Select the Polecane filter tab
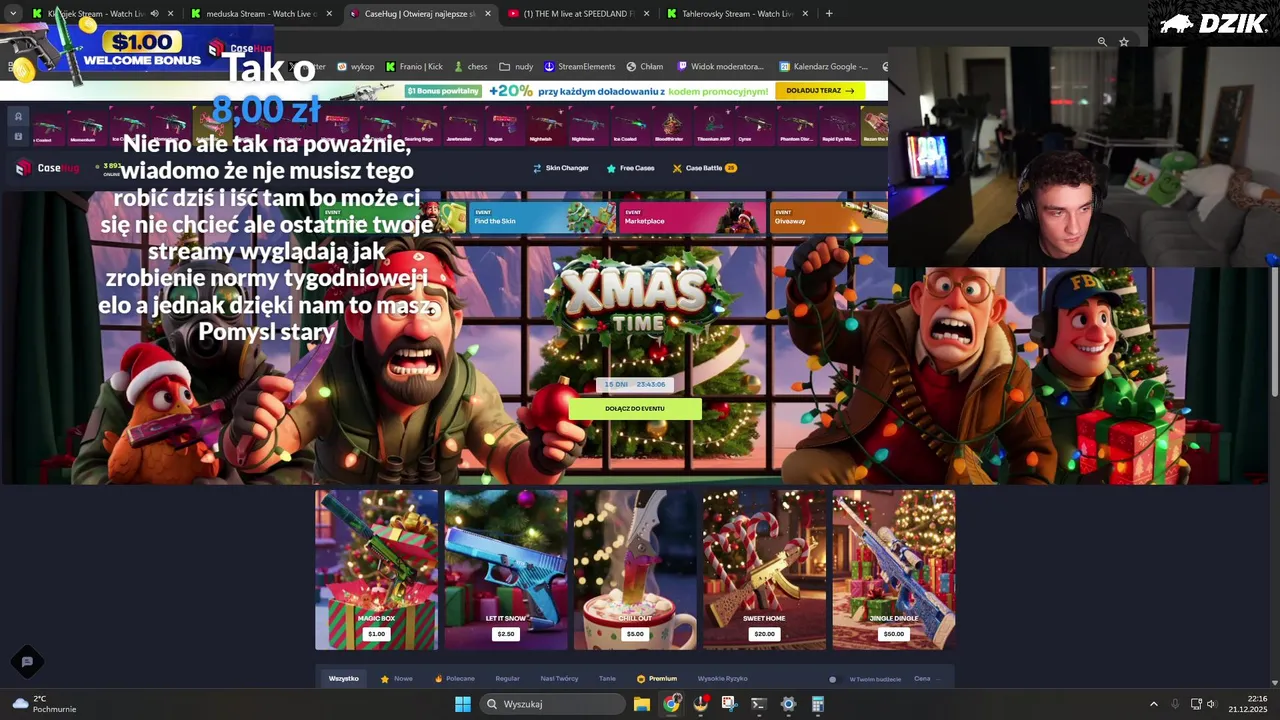 [455, 679]
